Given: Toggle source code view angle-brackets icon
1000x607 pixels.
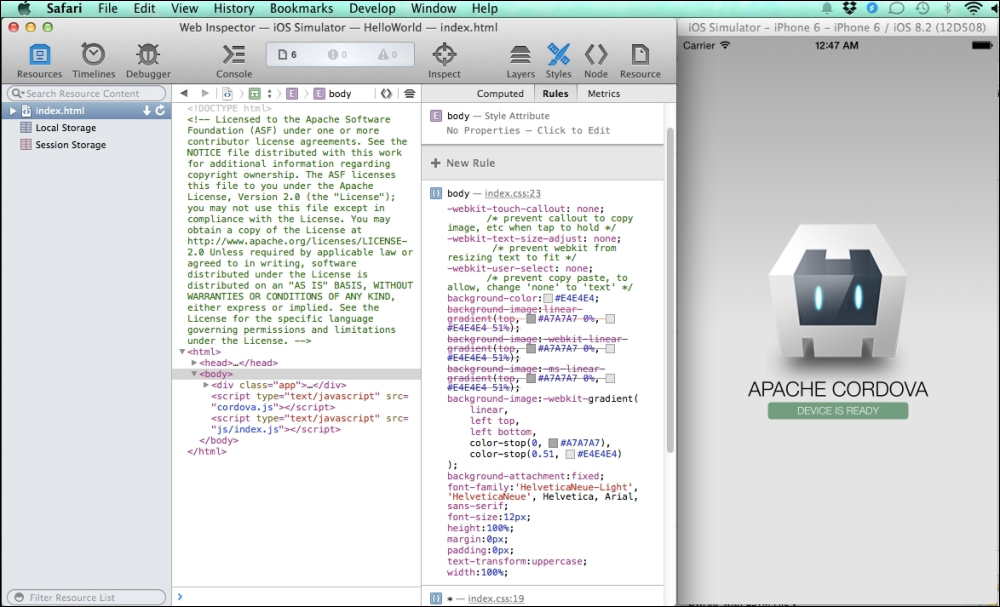Looking at the screenshot, I should pyautogui.click(x=386, y=94).
